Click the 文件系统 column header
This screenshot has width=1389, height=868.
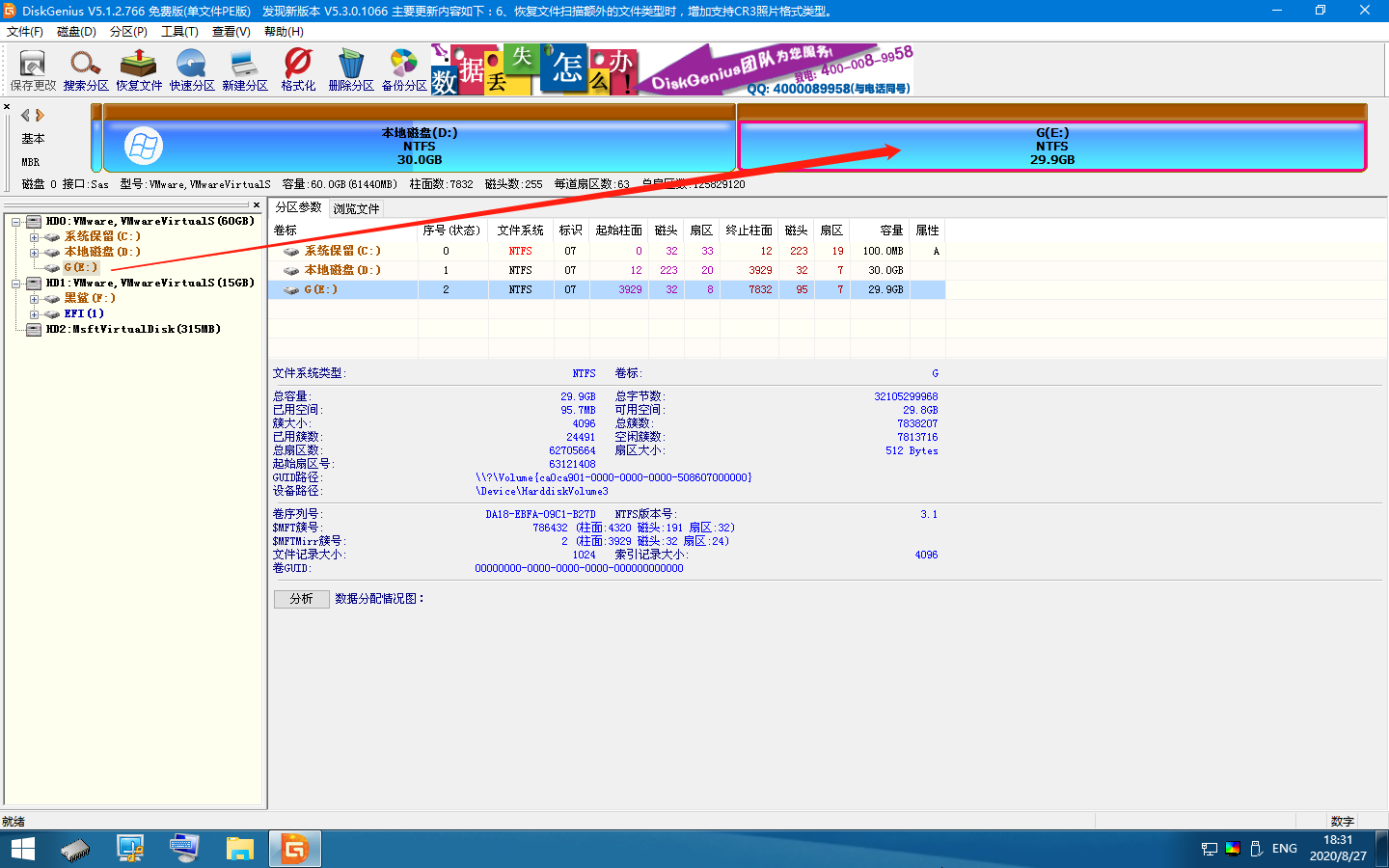521,231
